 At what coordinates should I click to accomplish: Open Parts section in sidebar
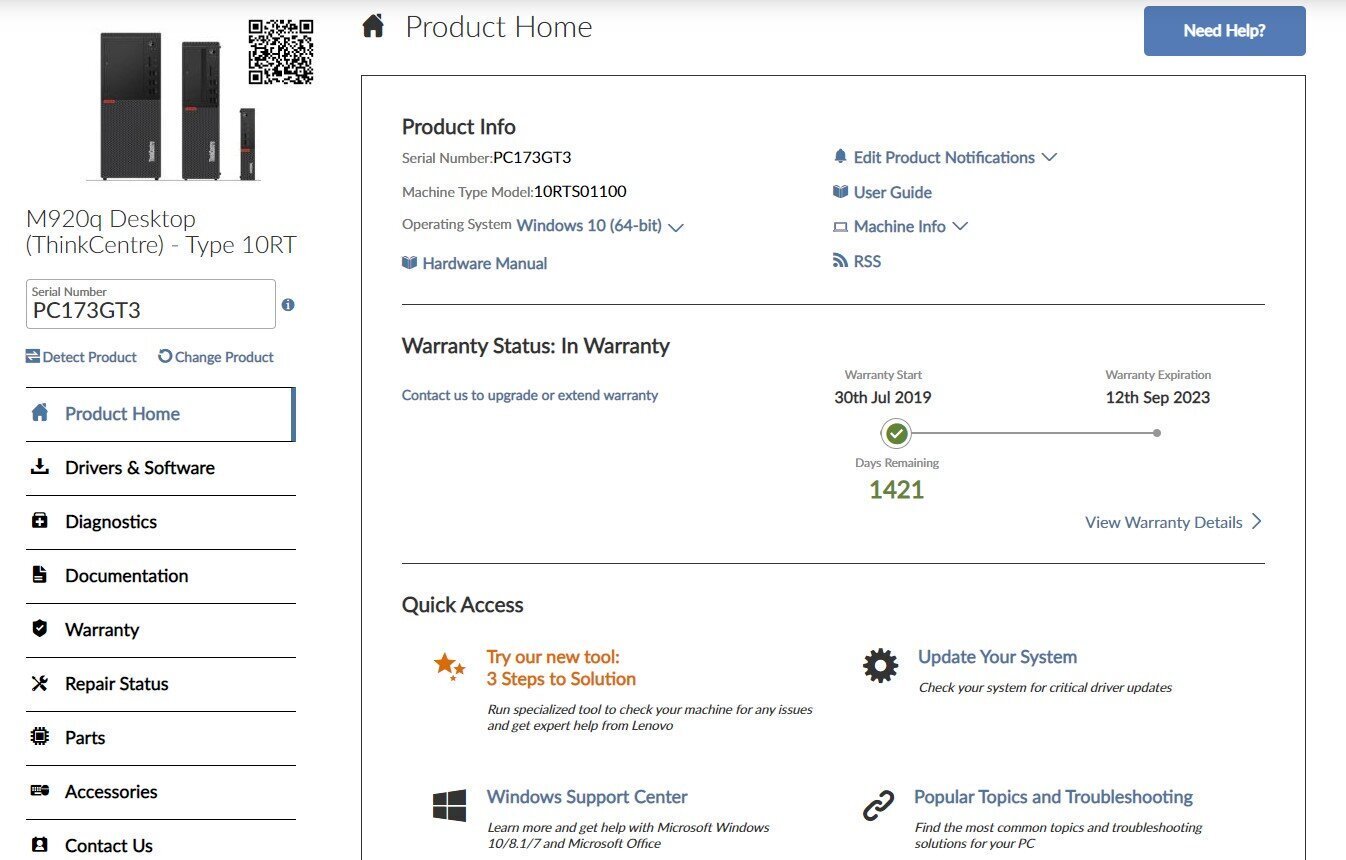pos(160,738)
